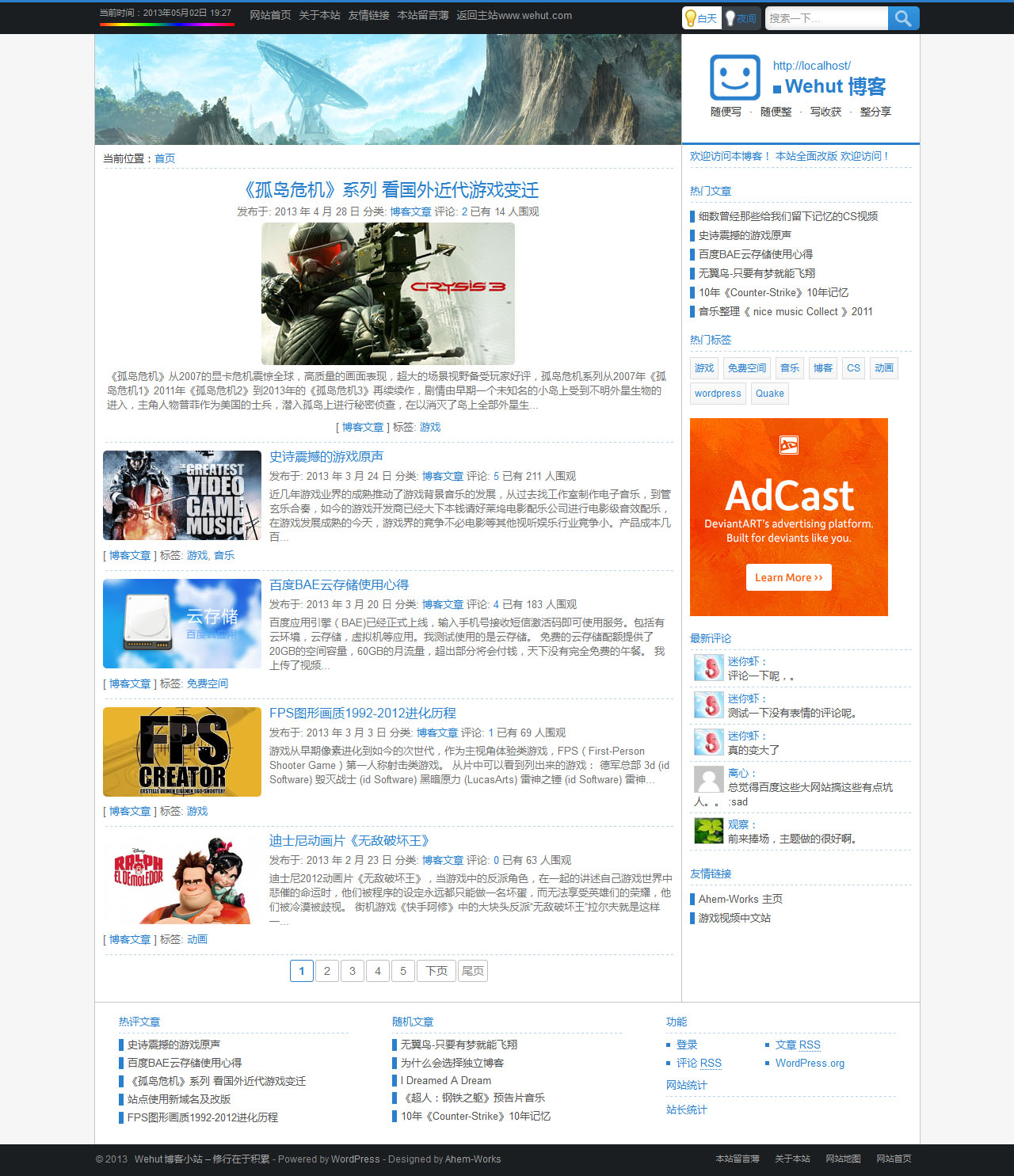Open post 迪士尼动画片《无敌破坏王》
The width and height of the screenshot is (1014, 1176).
click(349, 841)
